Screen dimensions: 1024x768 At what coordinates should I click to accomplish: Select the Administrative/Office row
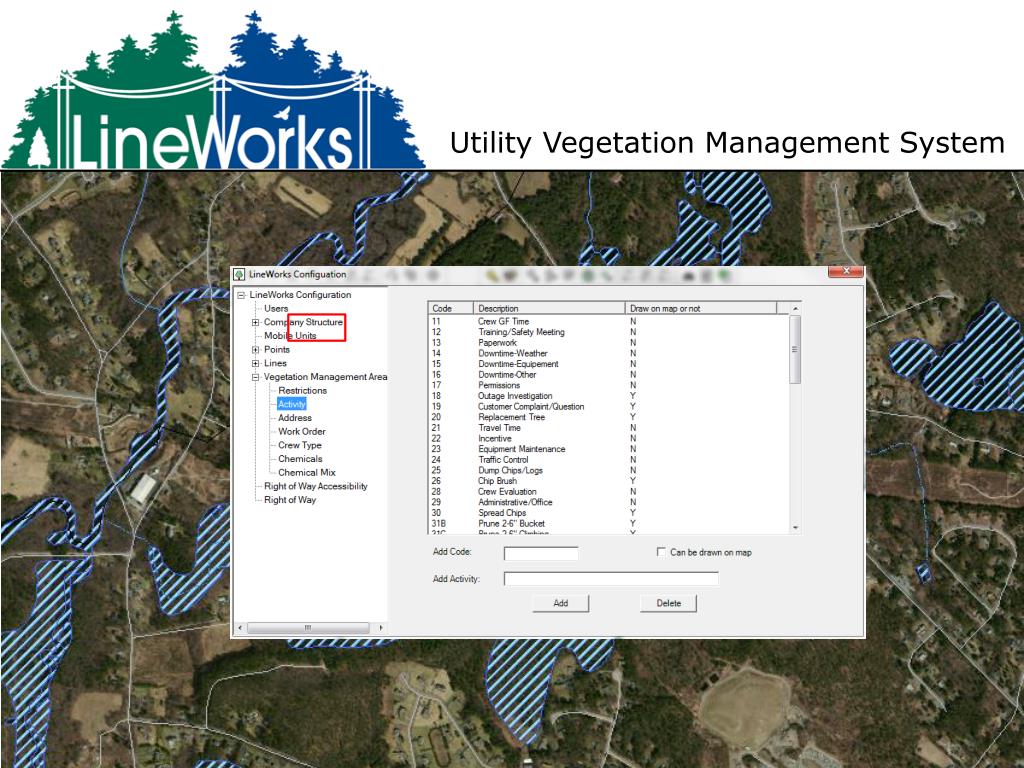pos(608,502)
